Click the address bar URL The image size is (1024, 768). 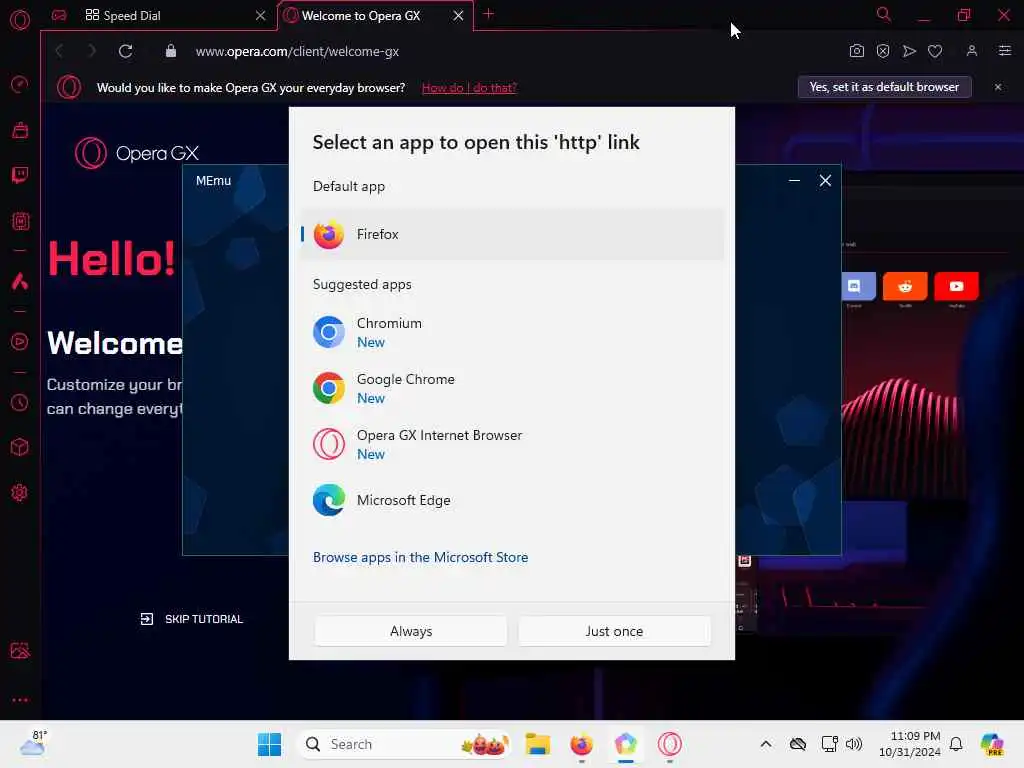coord(297,51)
